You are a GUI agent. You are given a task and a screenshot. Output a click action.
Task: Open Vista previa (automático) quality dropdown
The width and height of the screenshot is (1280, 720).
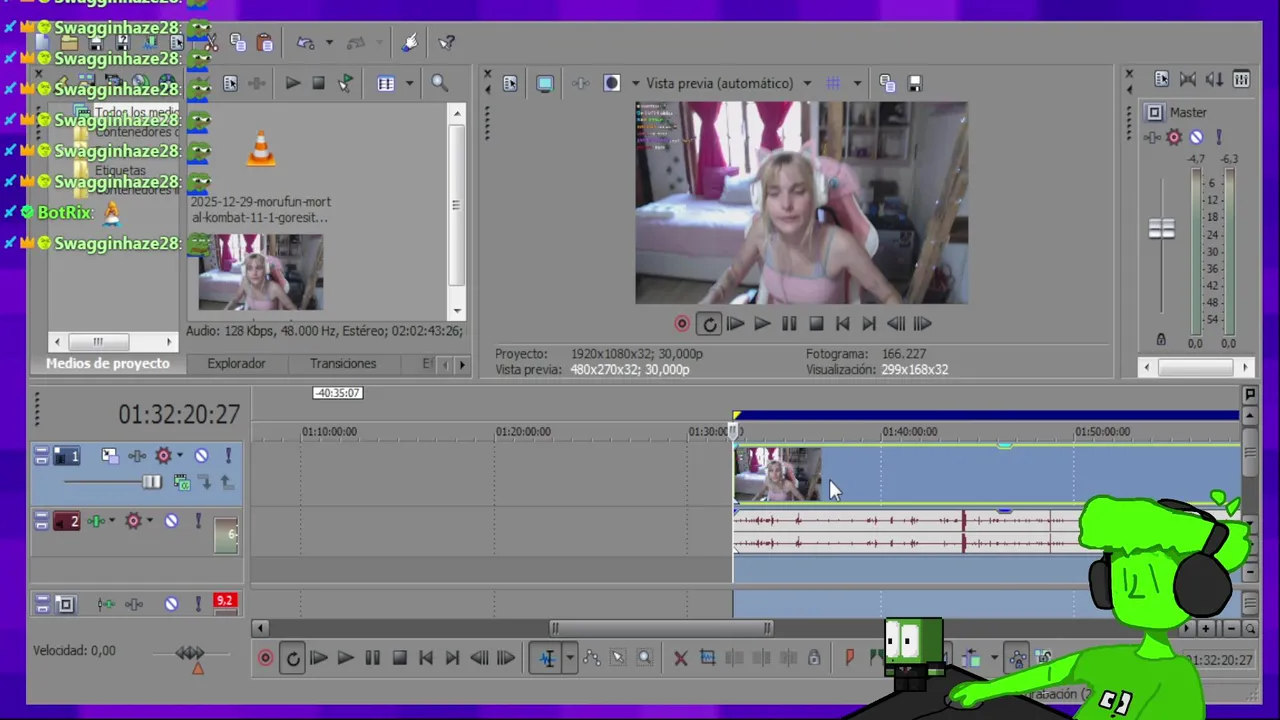807,84
